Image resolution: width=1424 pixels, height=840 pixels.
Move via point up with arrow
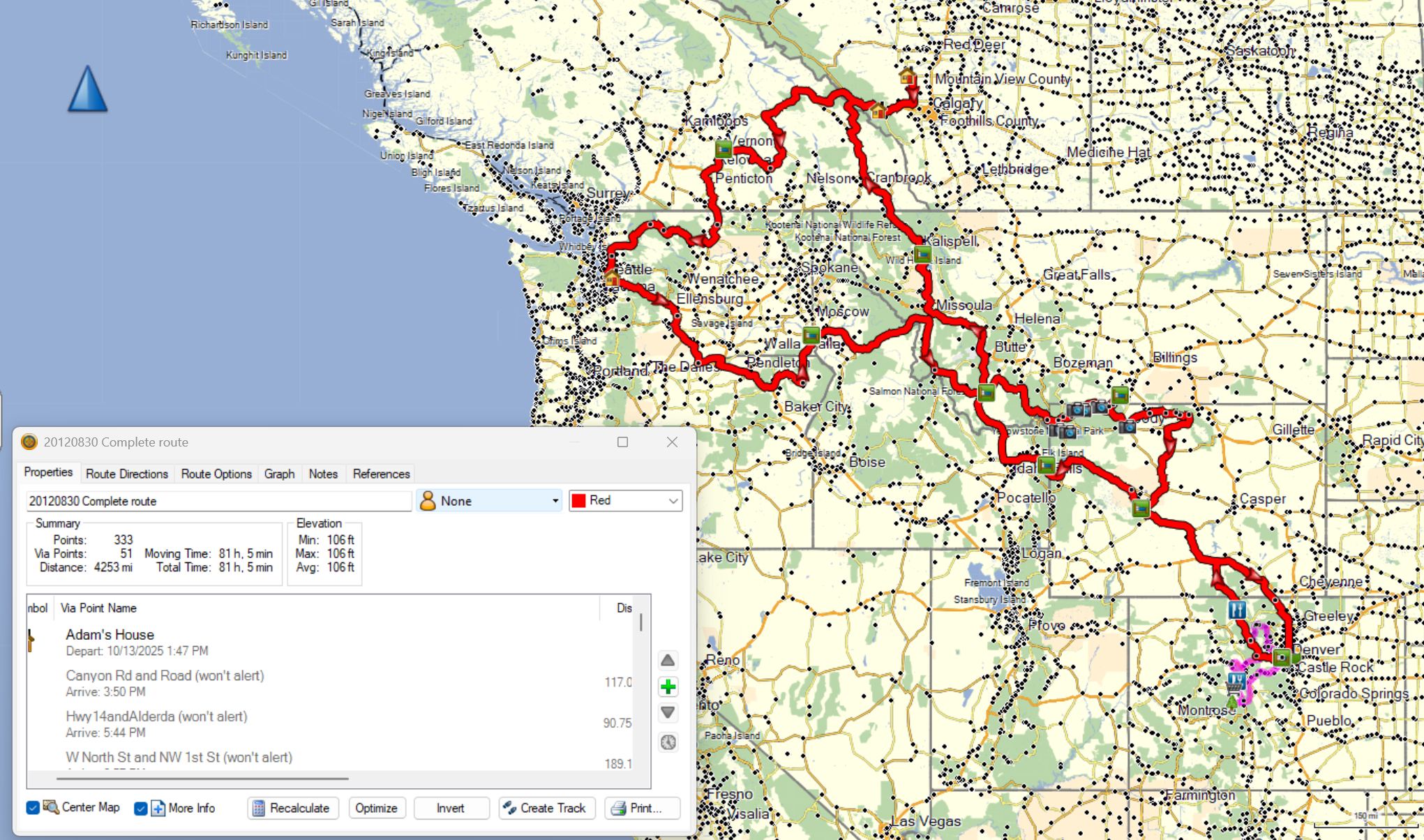(x=668, y=660)
